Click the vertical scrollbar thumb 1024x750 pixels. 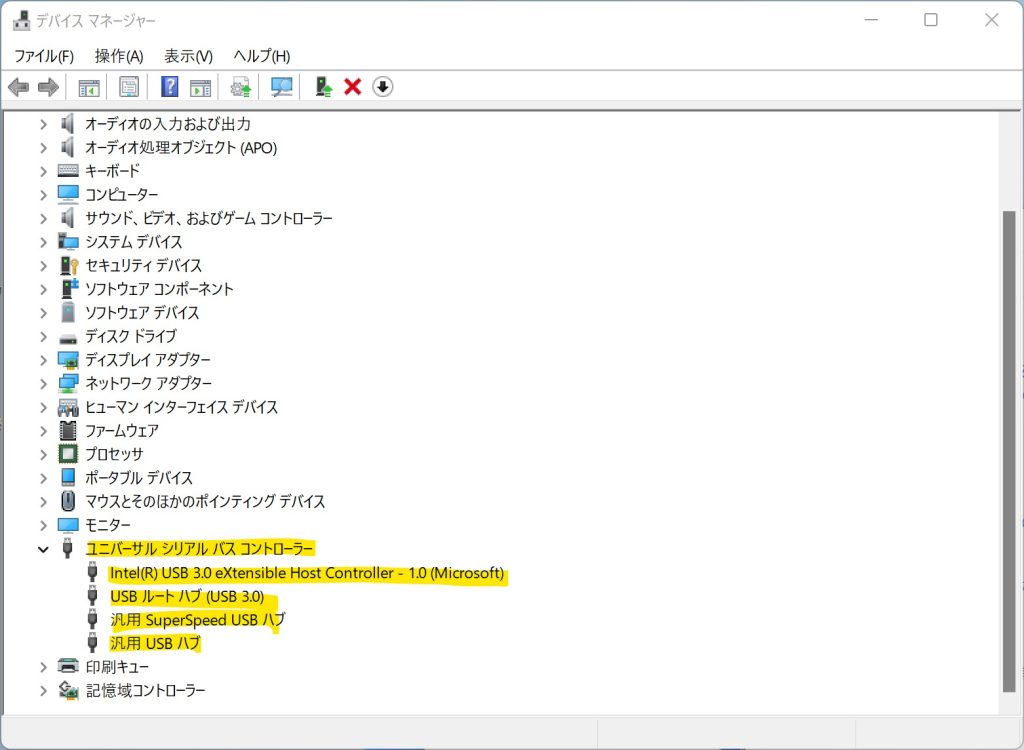(x=1009, y=451)
